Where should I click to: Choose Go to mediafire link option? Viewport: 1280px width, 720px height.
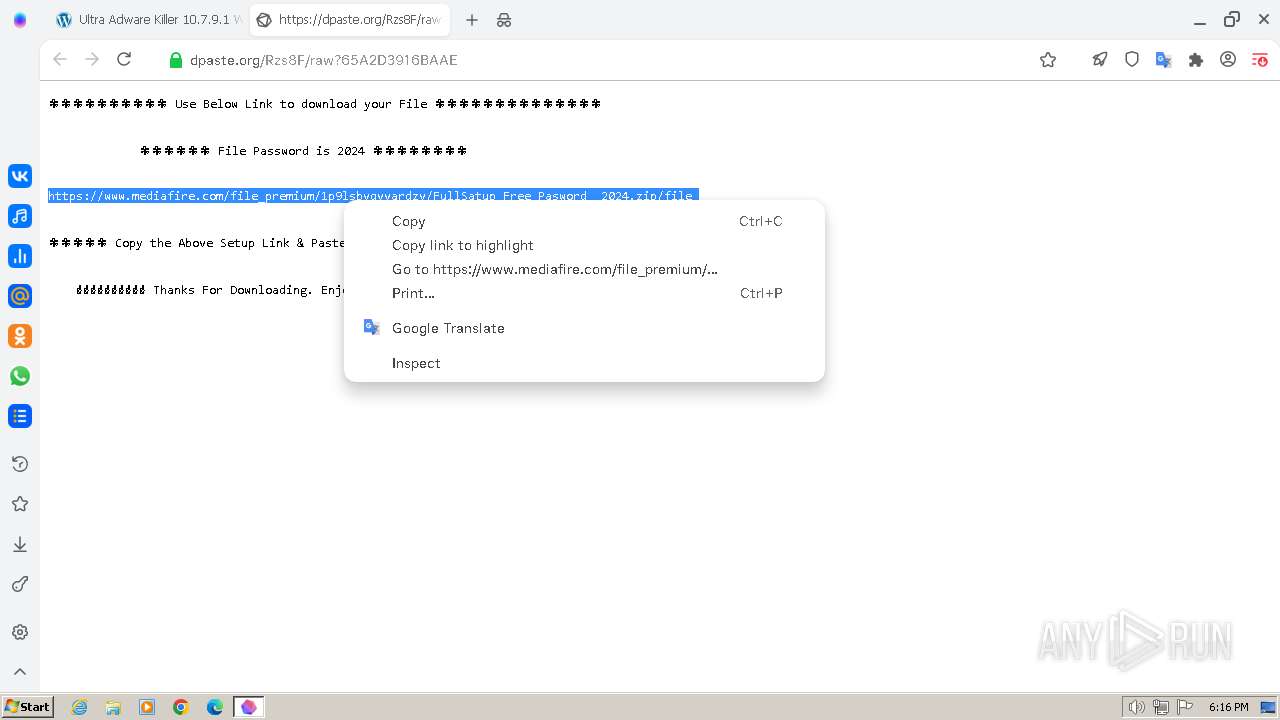click(x=584, y=269)
